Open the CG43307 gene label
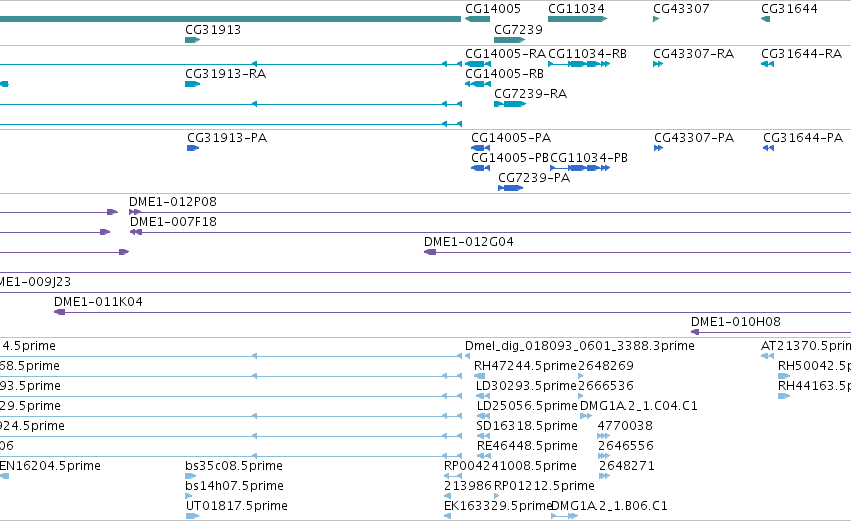851x521 pixels. pos(681,9)
